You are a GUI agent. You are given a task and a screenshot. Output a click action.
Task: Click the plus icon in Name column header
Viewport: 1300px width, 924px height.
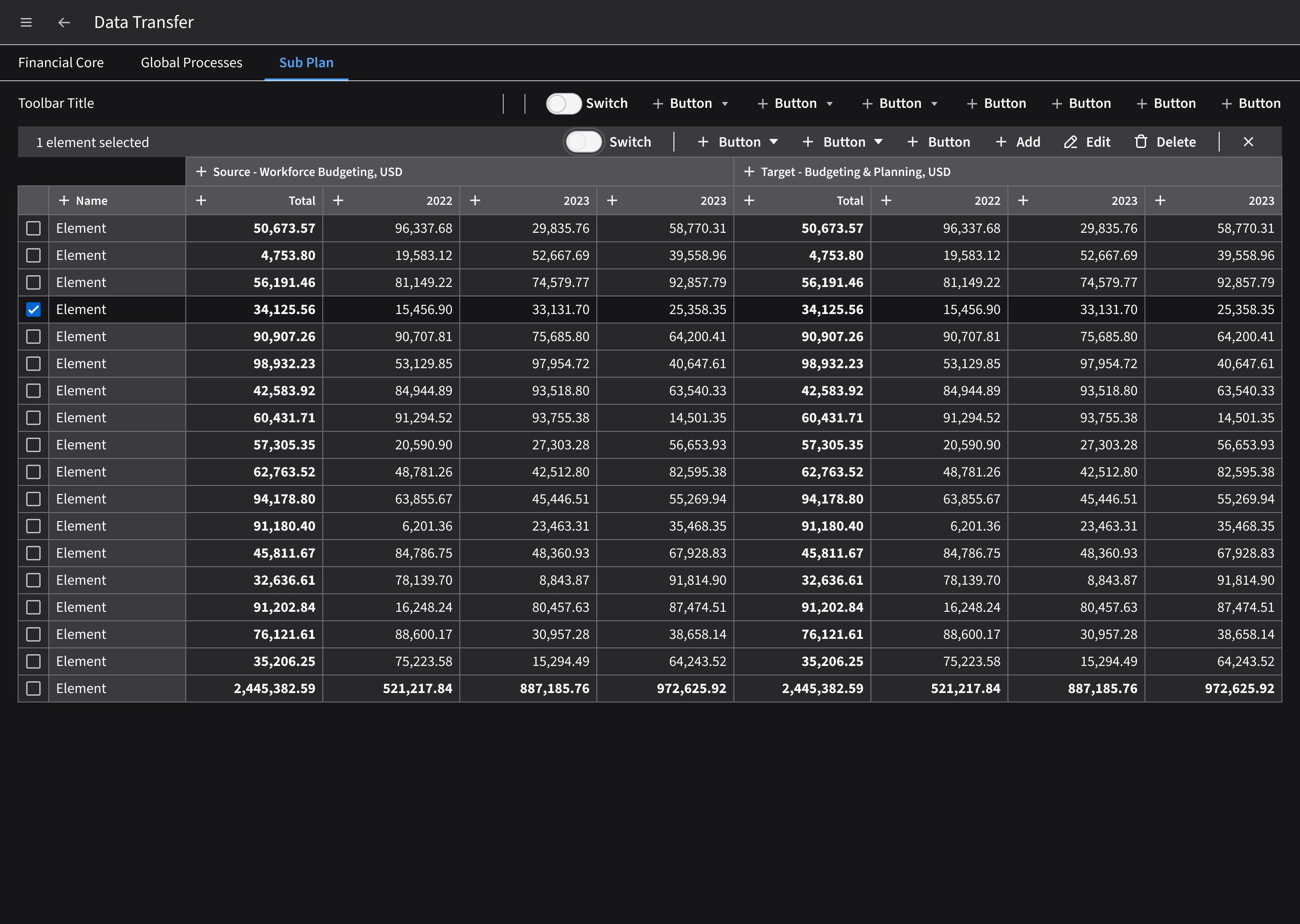(x=64, y=201)
